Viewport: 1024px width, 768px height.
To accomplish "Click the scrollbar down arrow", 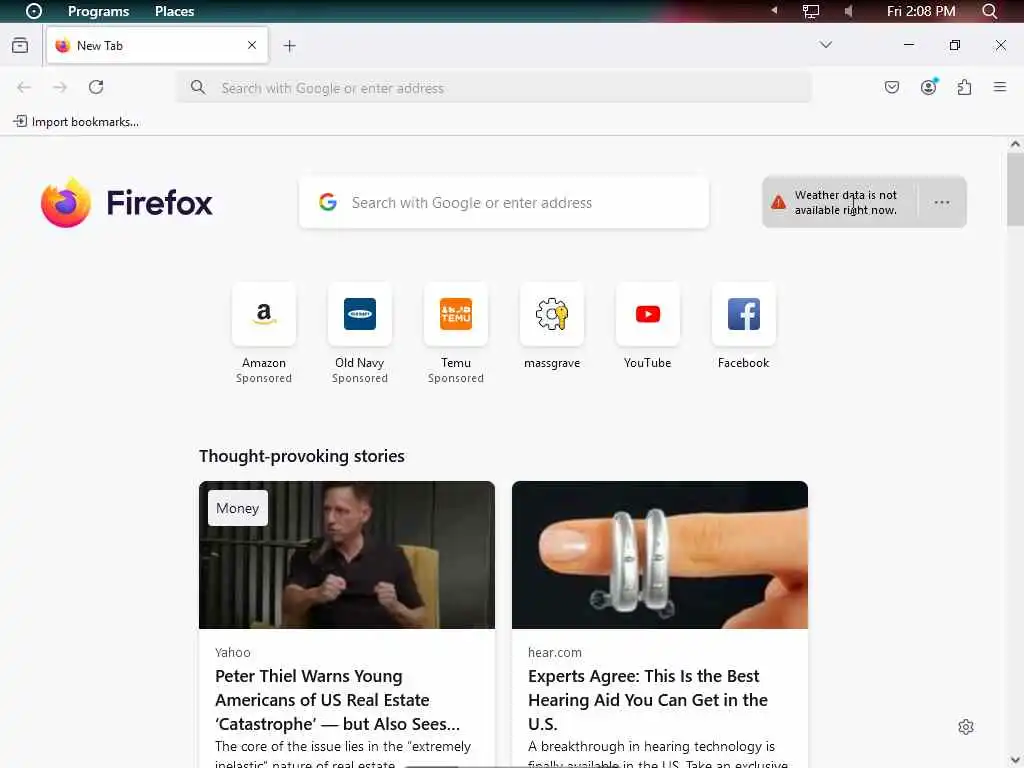I will point(1015,760).
